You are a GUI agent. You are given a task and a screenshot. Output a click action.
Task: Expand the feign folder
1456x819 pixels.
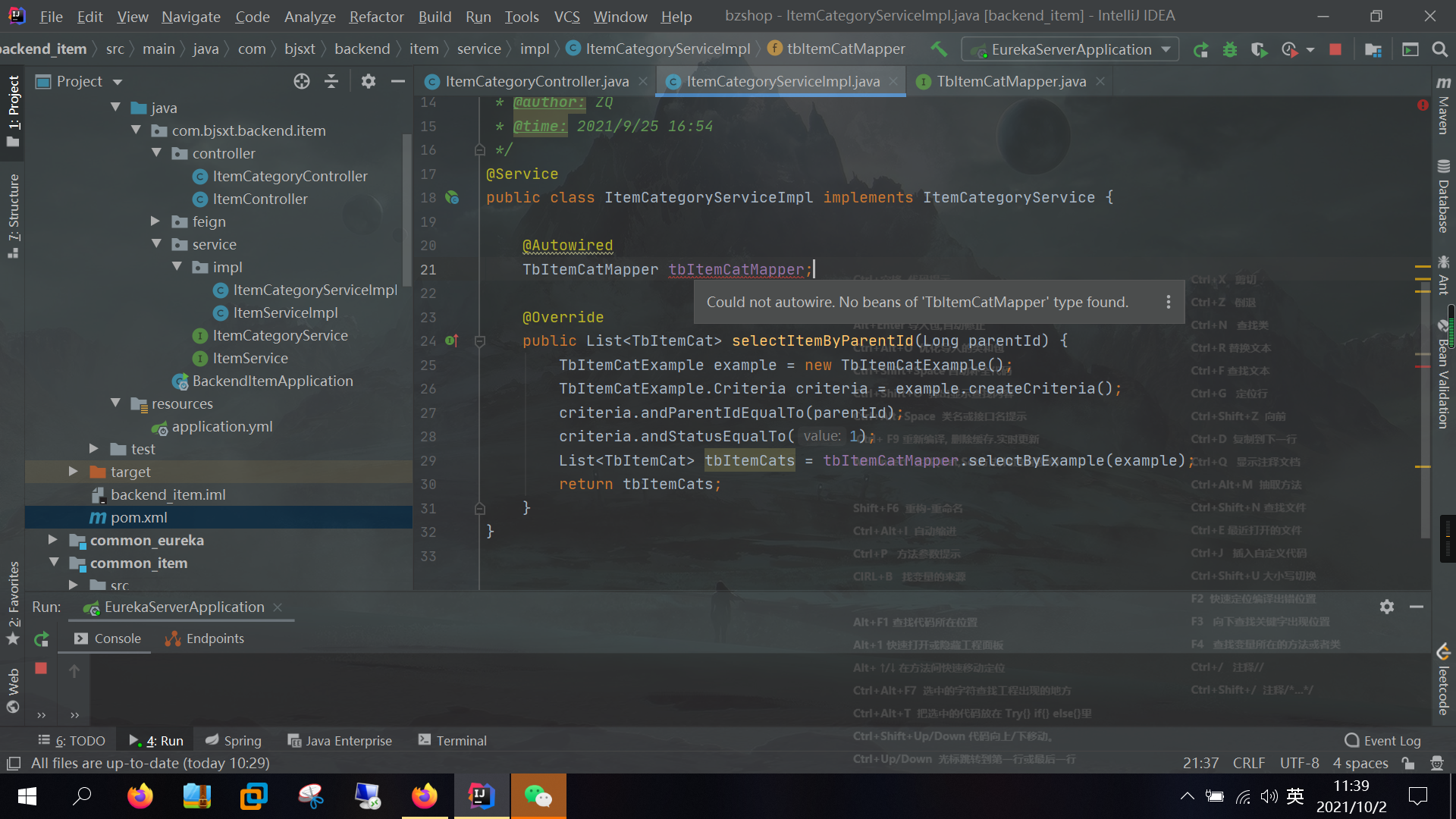point(155,221)
